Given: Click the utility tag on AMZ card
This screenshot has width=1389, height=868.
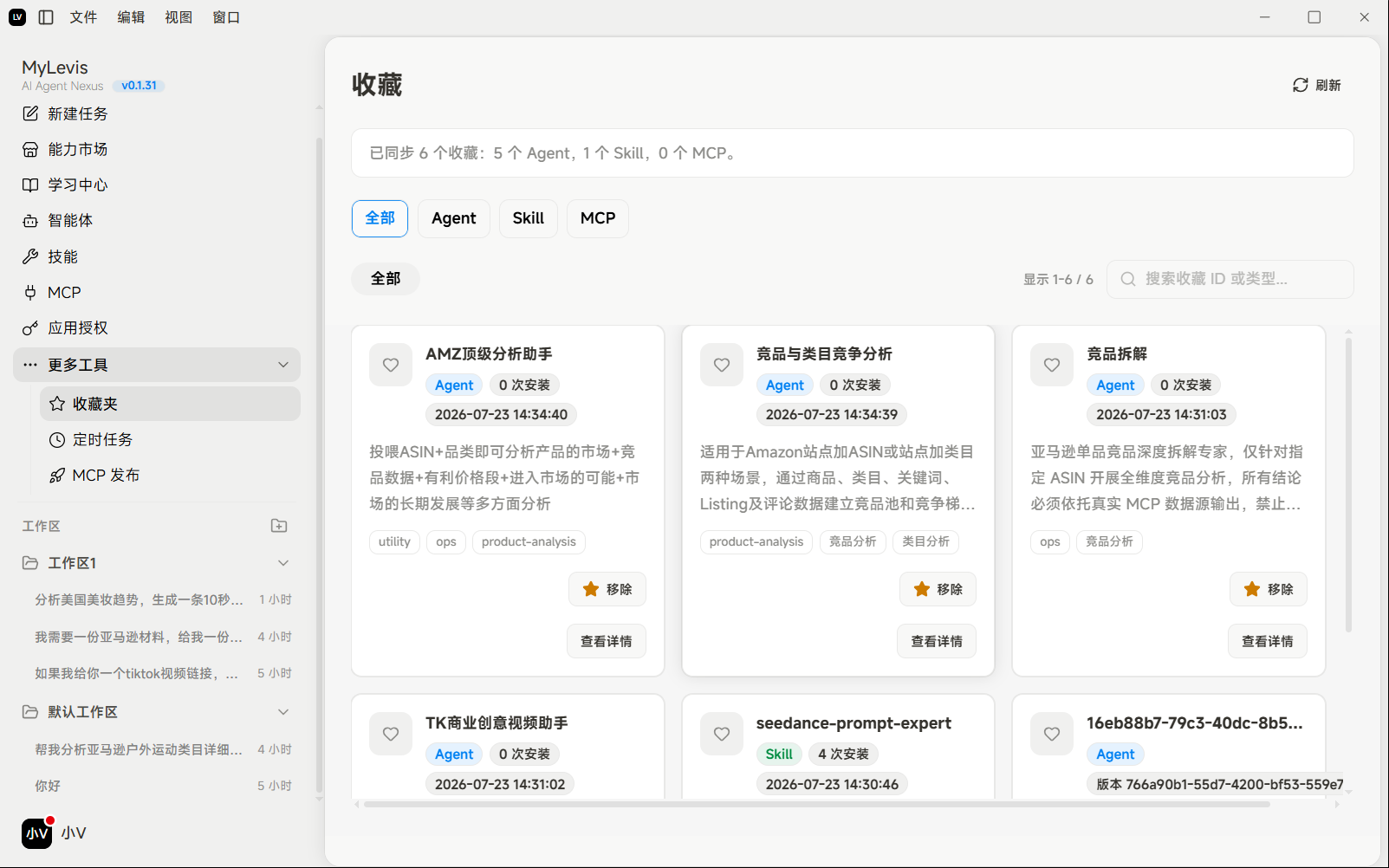Looking at the screenshot, I should pyautogui.click(x=394, y=542).
